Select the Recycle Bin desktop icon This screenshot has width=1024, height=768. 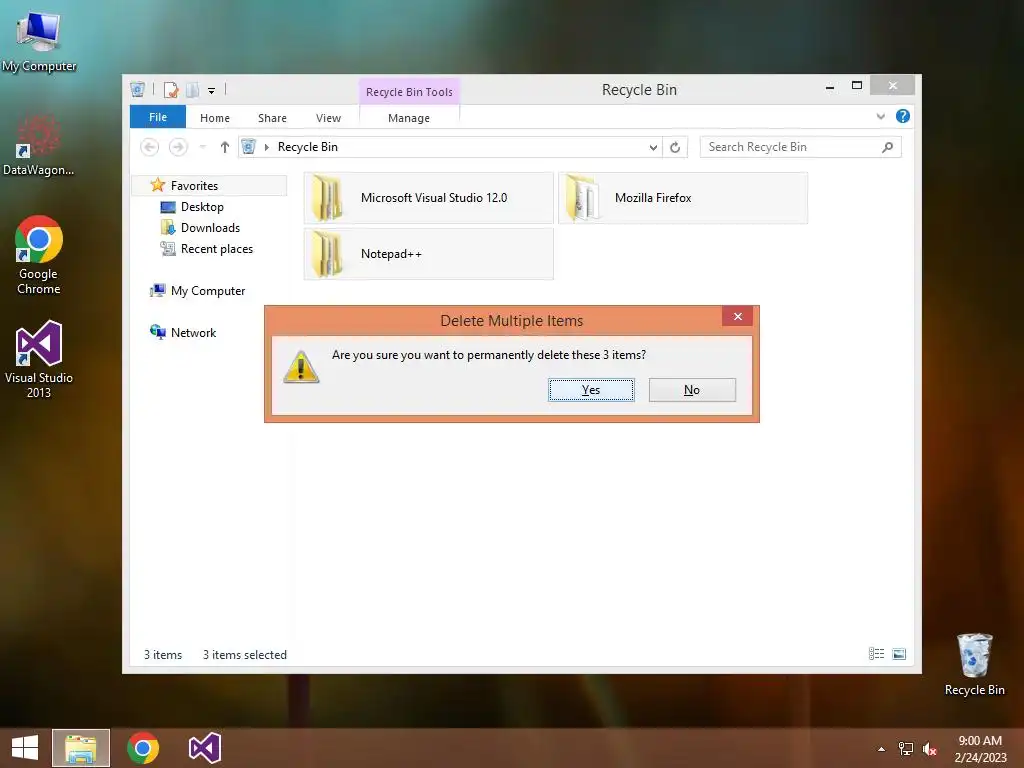[x=974, y=665]
